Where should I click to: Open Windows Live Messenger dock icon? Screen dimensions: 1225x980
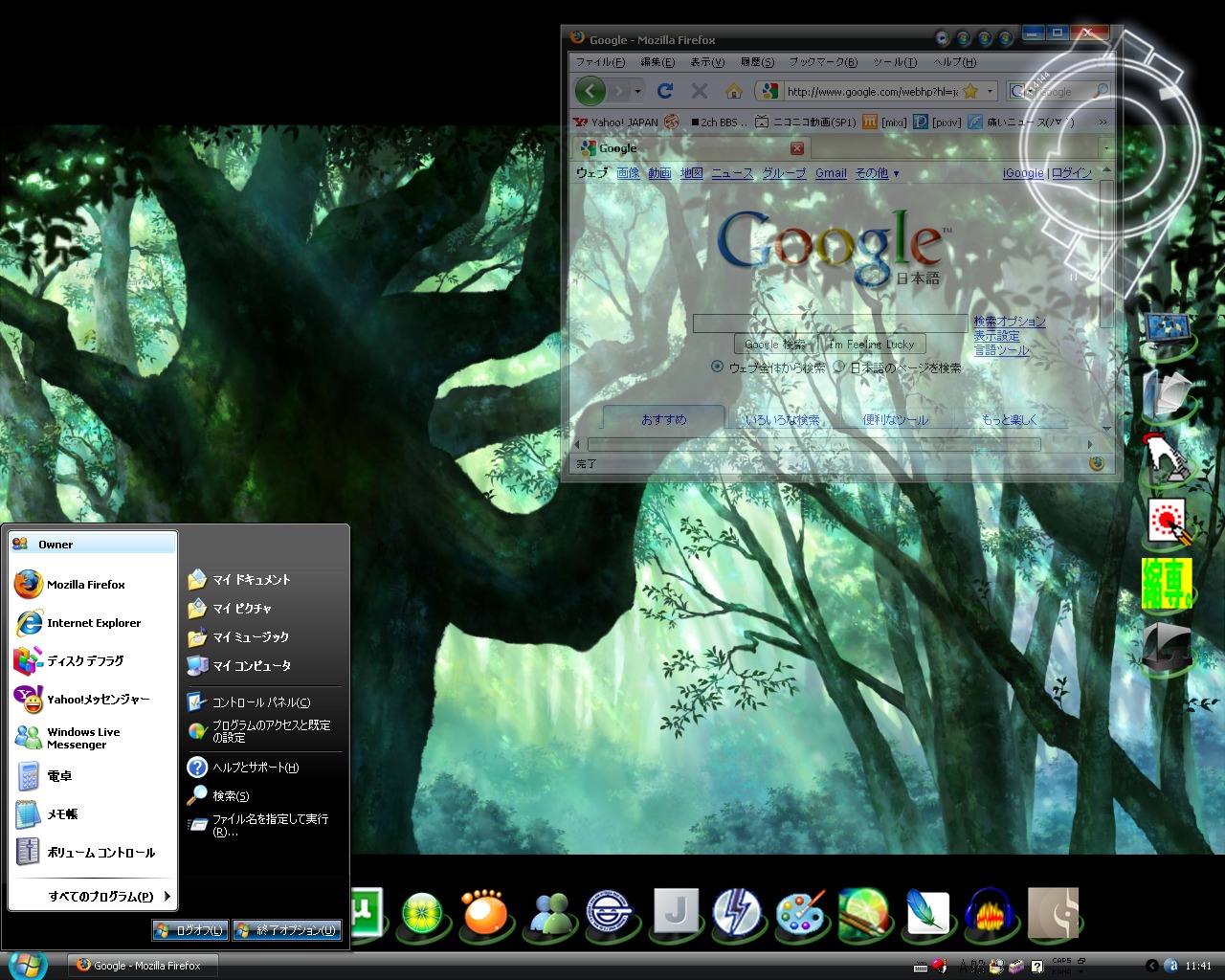[550, 913]
